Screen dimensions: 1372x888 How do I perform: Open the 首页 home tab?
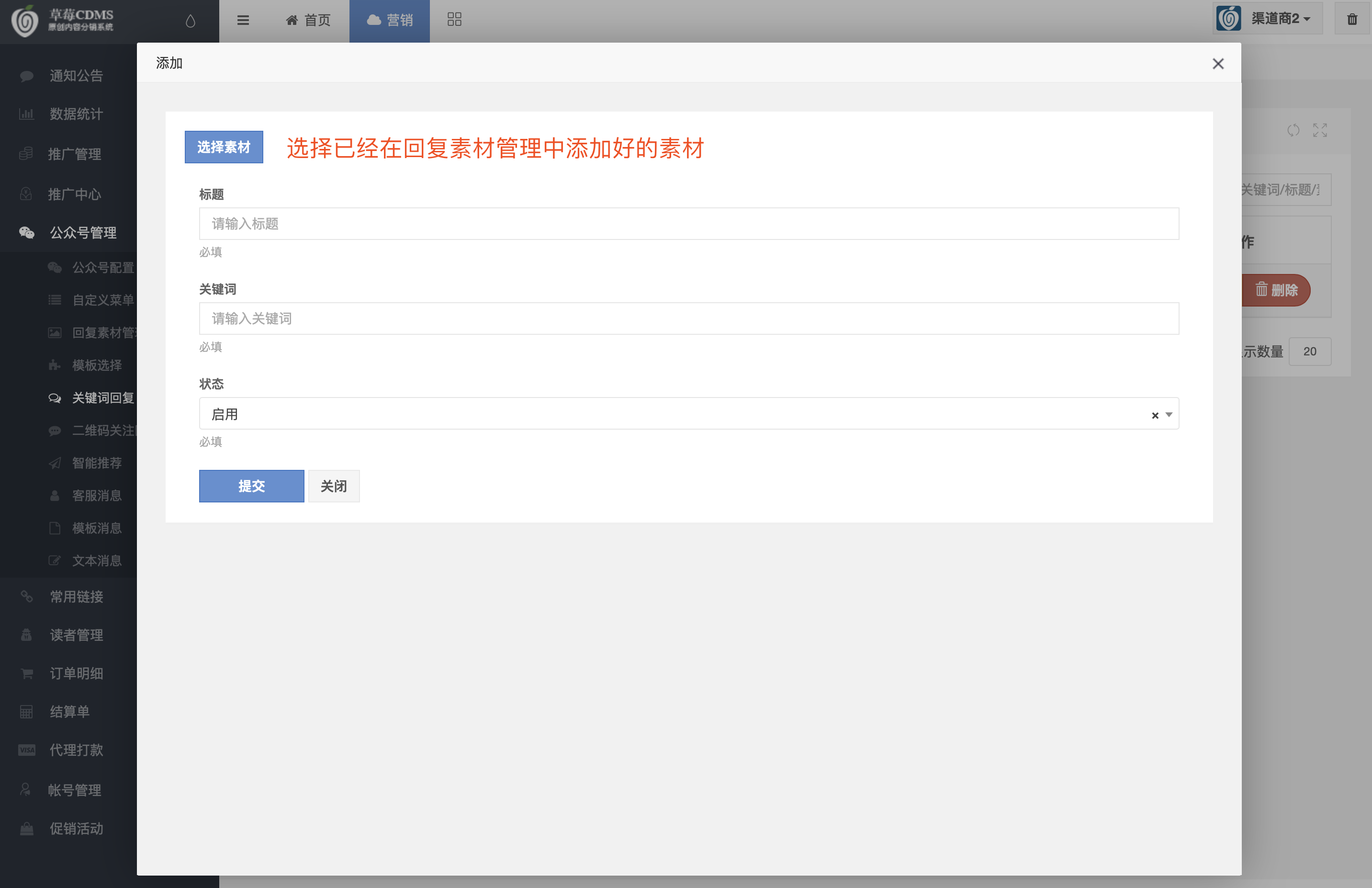tap(308, 20)
